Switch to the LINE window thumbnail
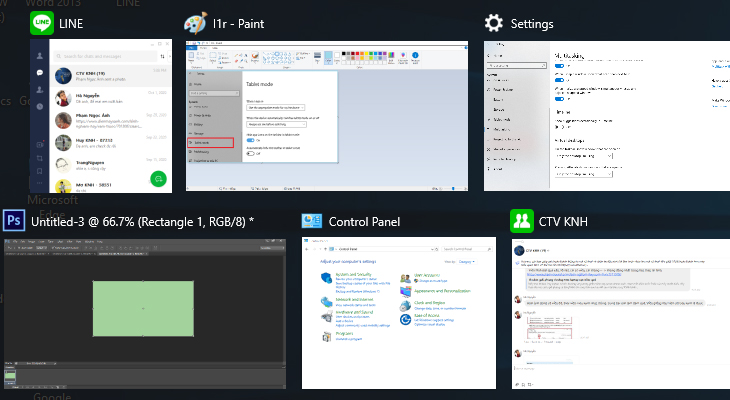 pyautogui.click(x=101, y=116)
